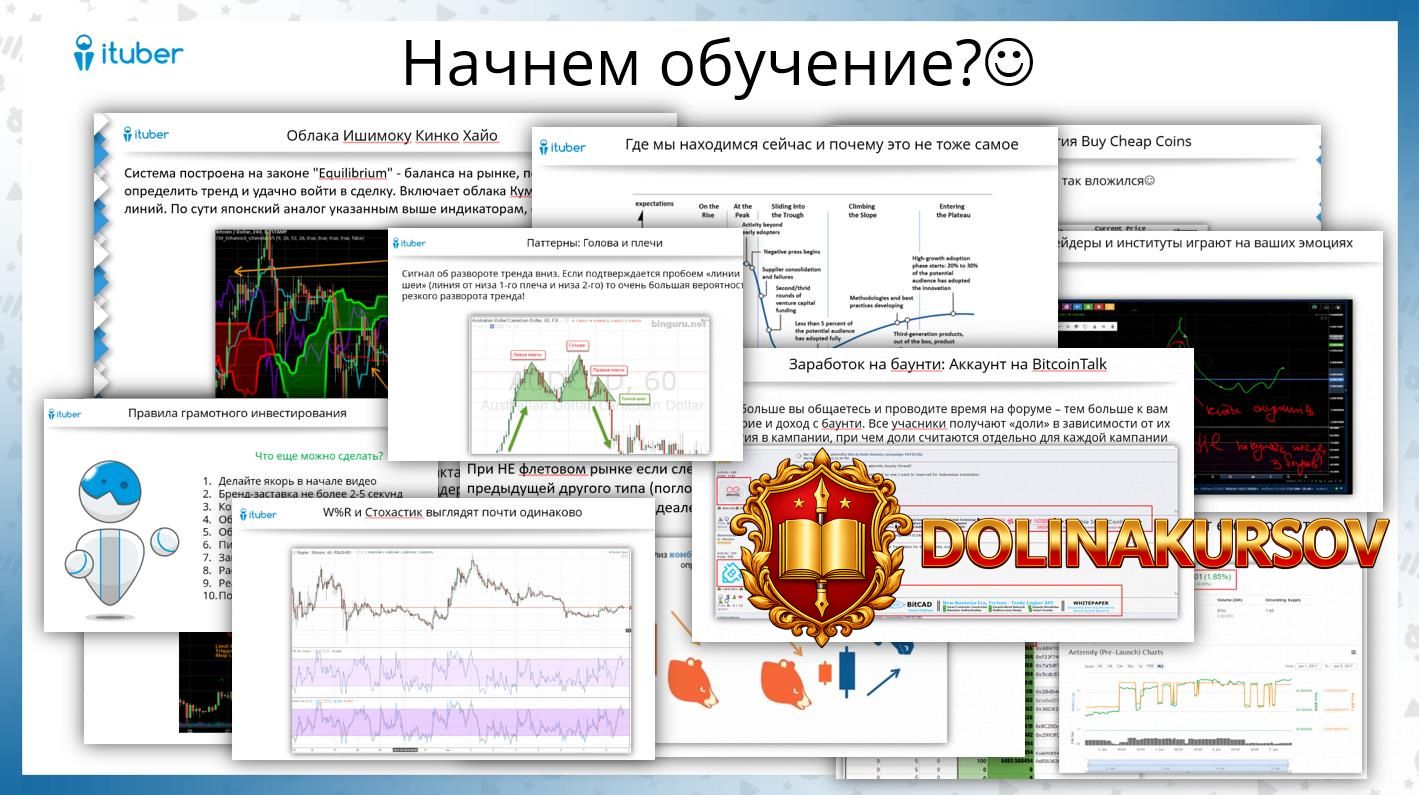Open the Aeternity Pre-Launch Charts graph

(1210, 710)
